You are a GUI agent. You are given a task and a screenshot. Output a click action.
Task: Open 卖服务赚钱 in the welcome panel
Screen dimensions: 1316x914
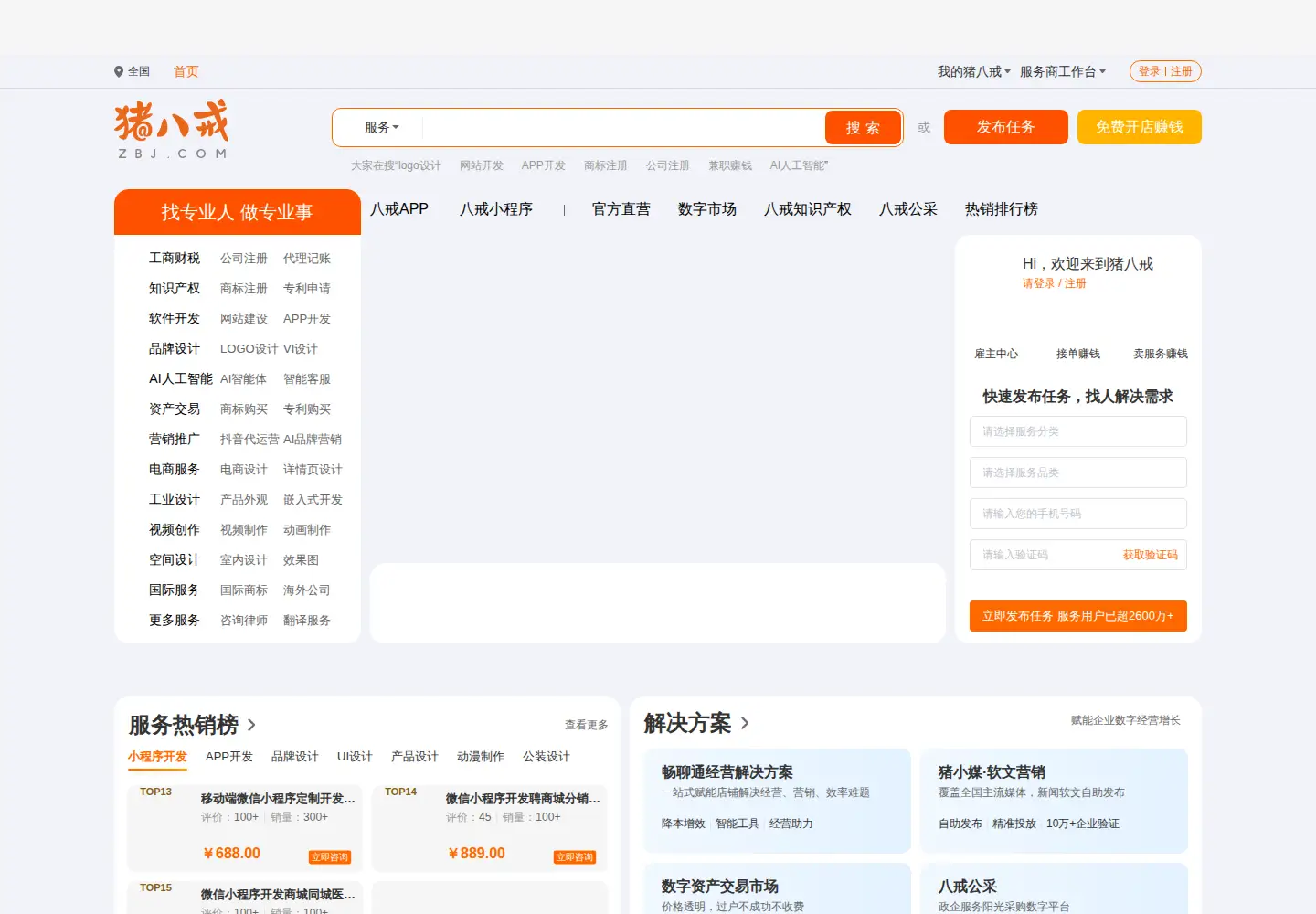pyautogui.click(x=1161, y=354)
